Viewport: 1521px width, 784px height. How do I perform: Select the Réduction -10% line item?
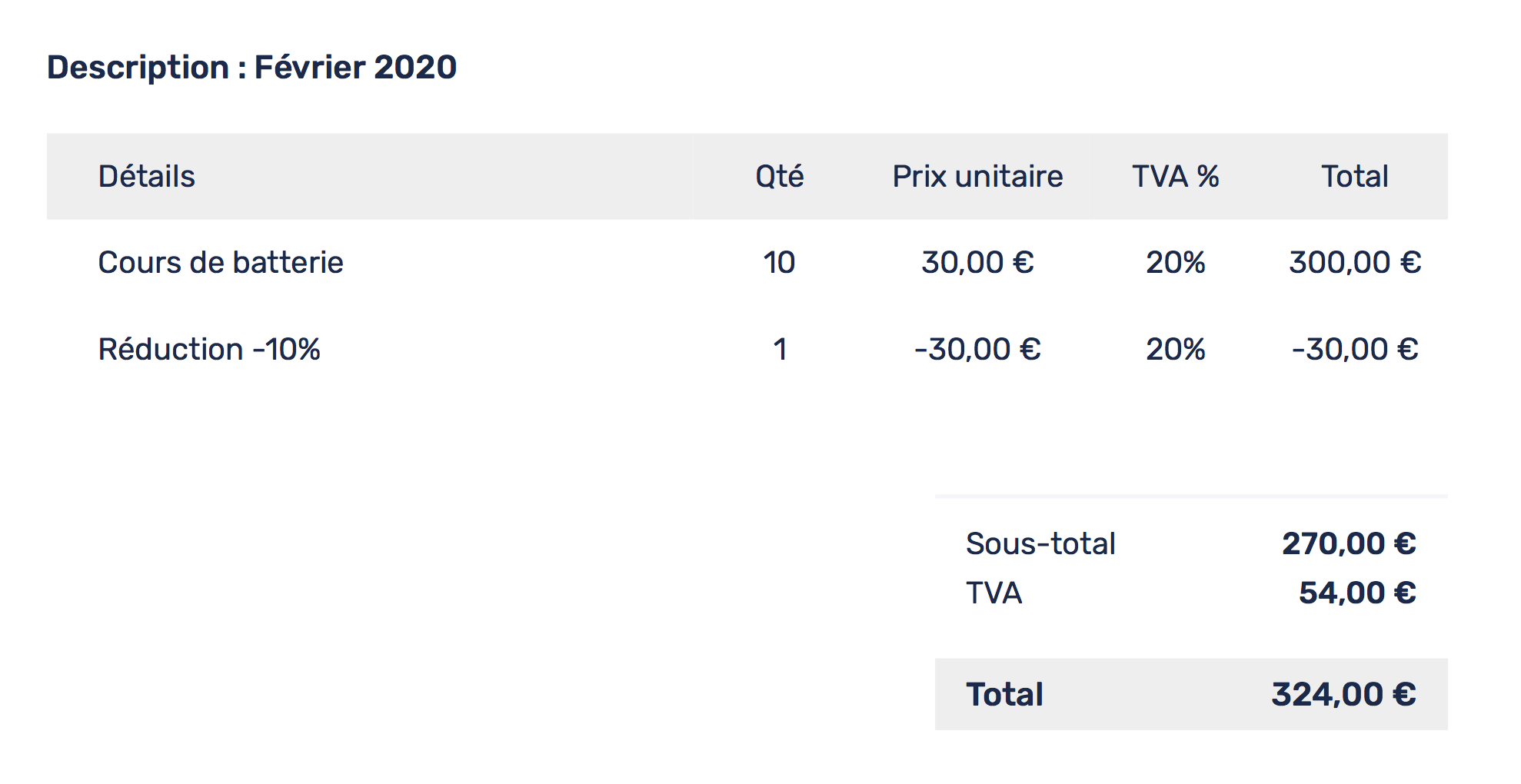click(x=209, y=350)
